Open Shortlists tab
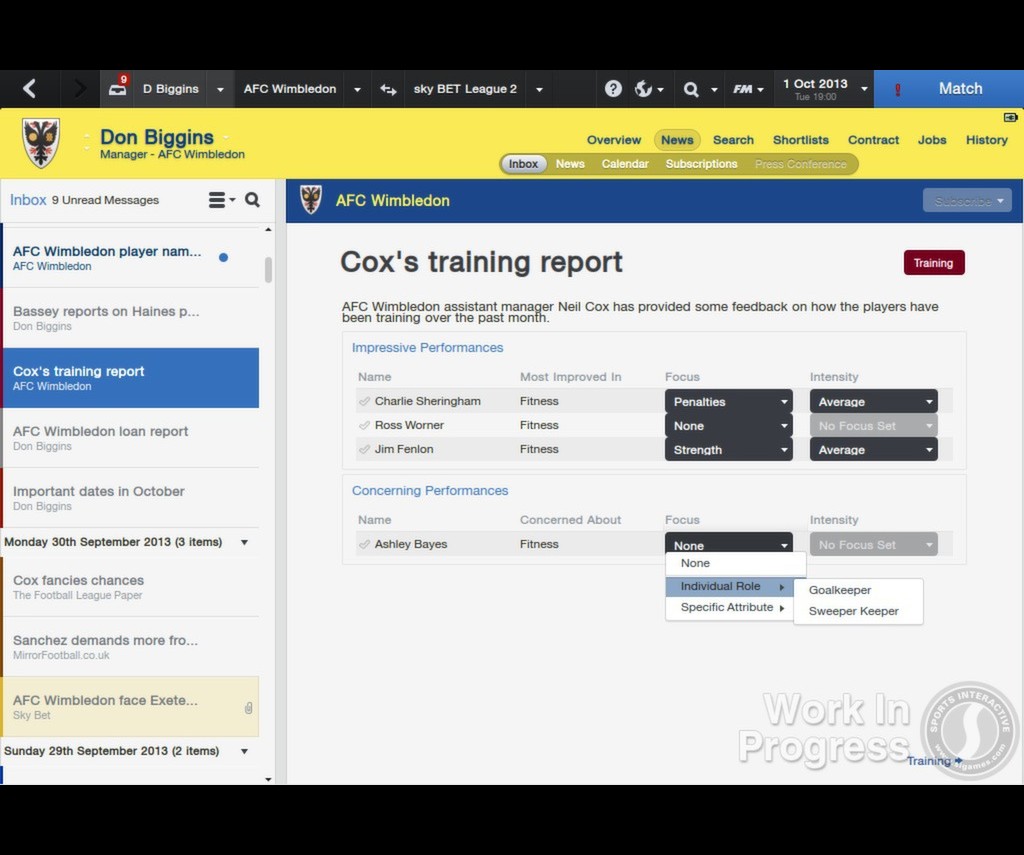 click(800, 140)
